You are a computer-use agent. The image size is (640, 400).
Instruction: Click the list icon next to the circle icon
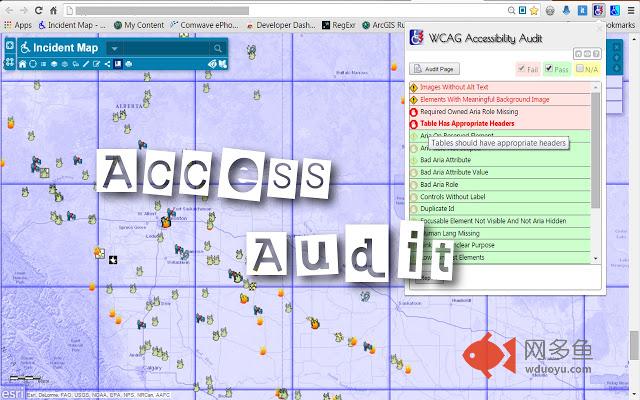(x=43, y=64)
